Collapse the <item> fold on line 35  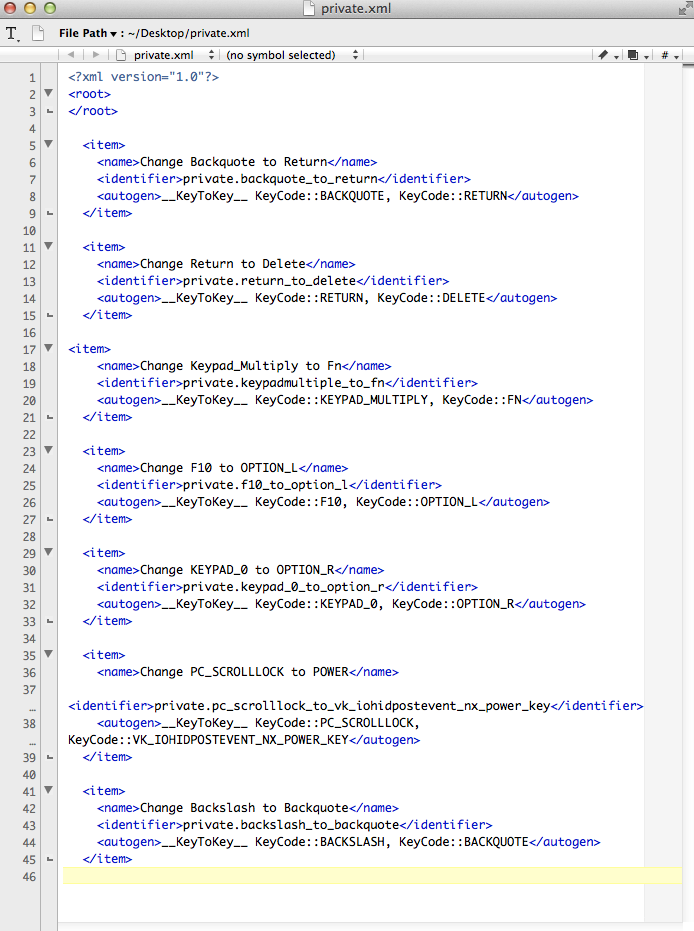pyautogui.click(x=49, y=654)
